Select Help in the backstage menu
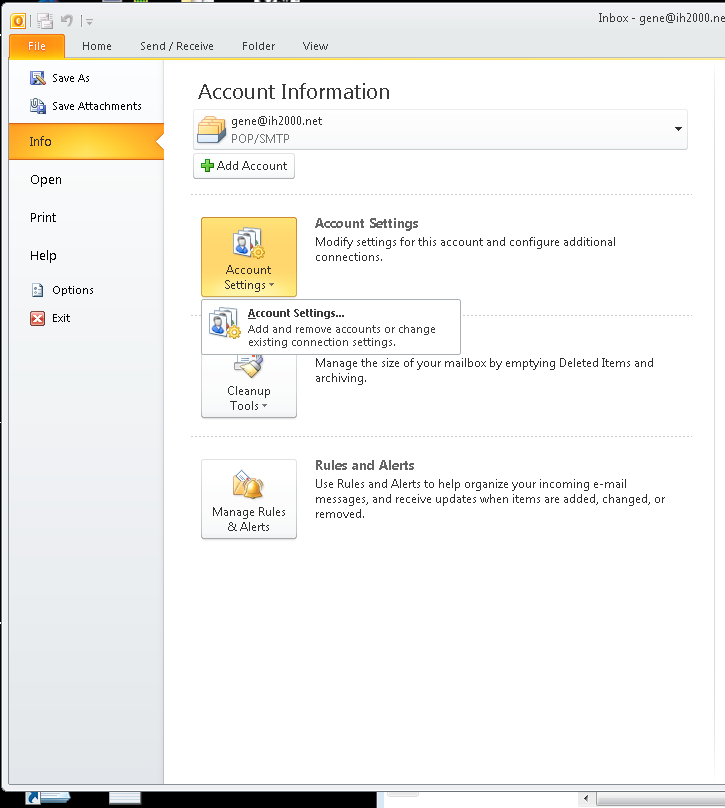The width and height of the screenshot is (725, 808). [x=43, y=256]
